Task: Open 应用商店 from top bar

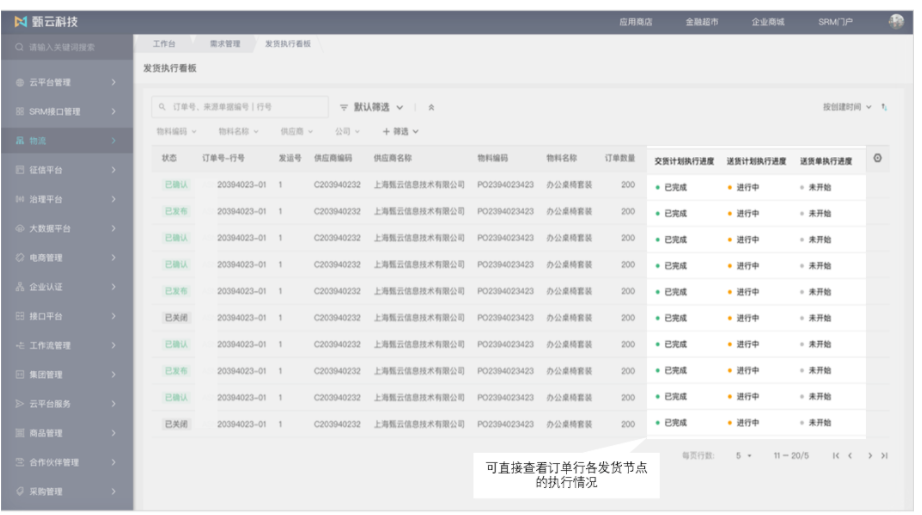Action: click(x=636, y=22)
